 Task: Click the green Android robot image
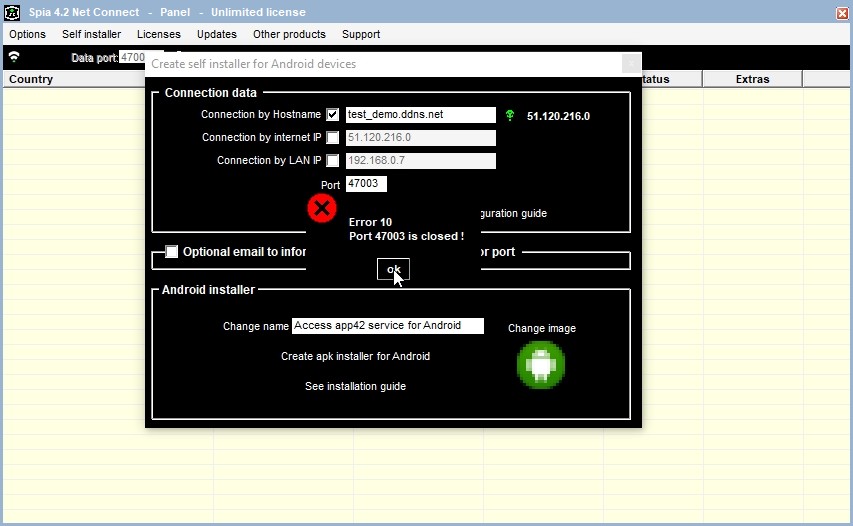coord(541,364)
